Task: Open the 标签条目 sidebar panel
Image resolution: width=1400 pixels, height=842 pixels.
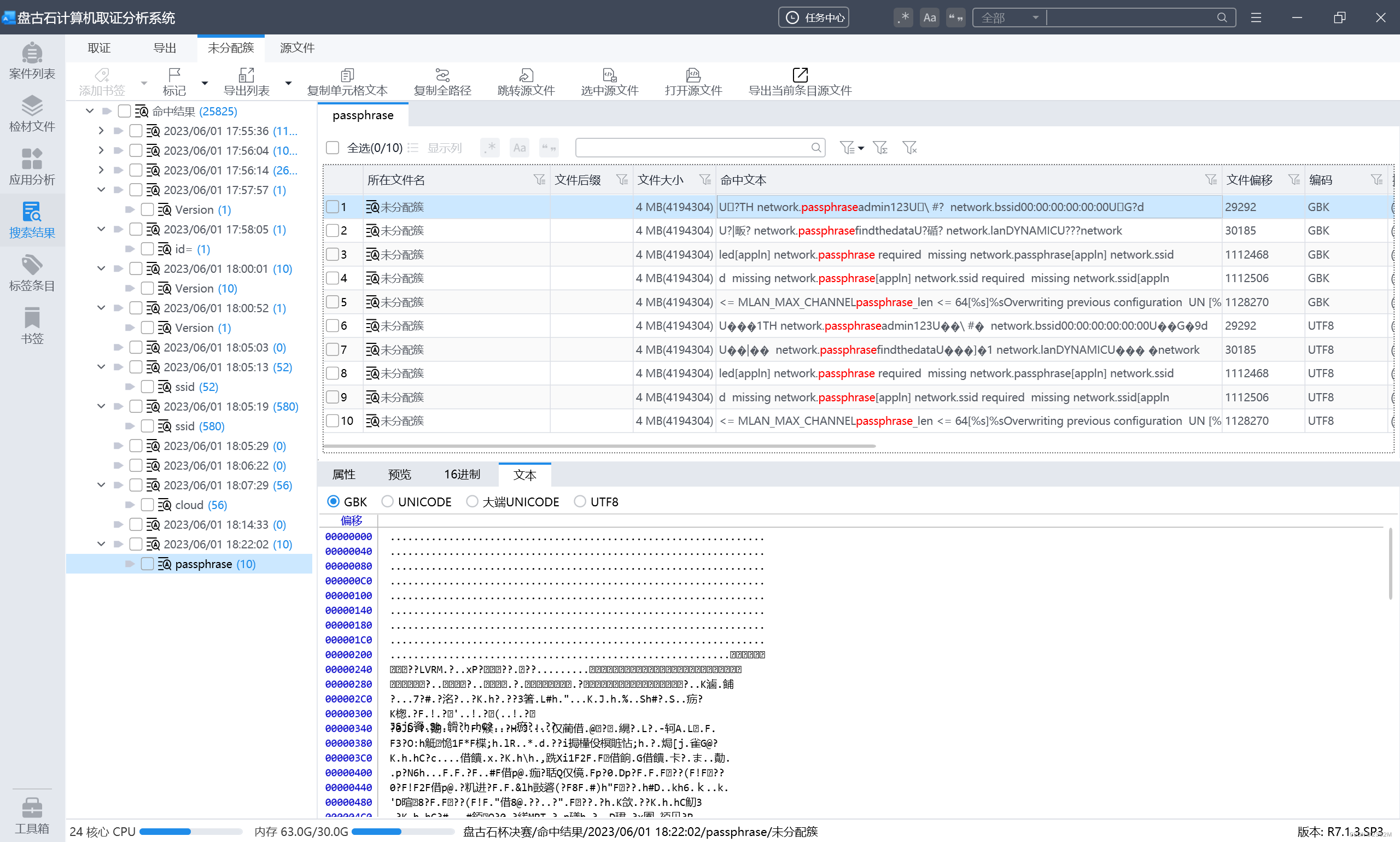Action: coord(32,273)
